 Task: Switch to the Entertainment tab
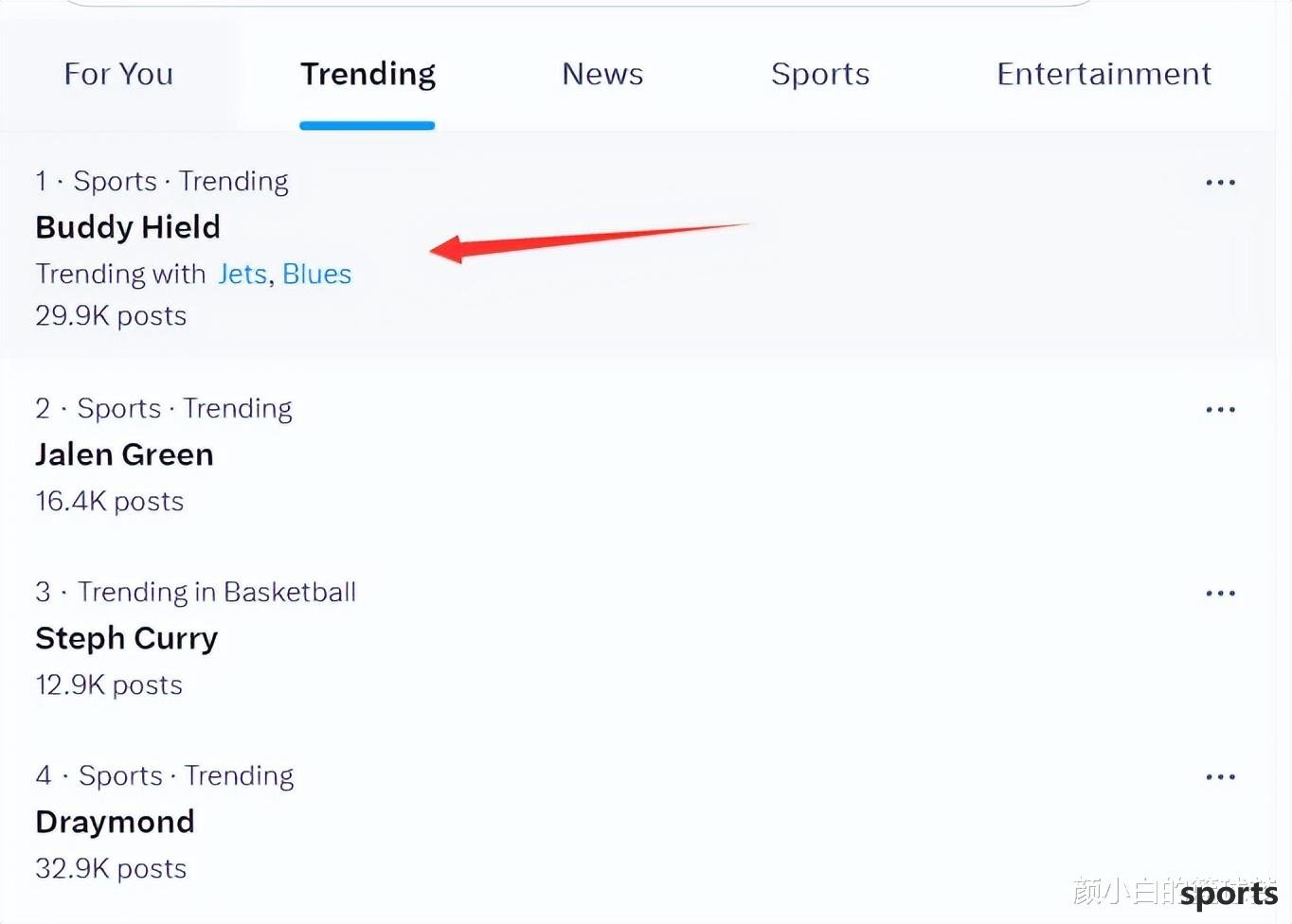[x=1104, y=74]
